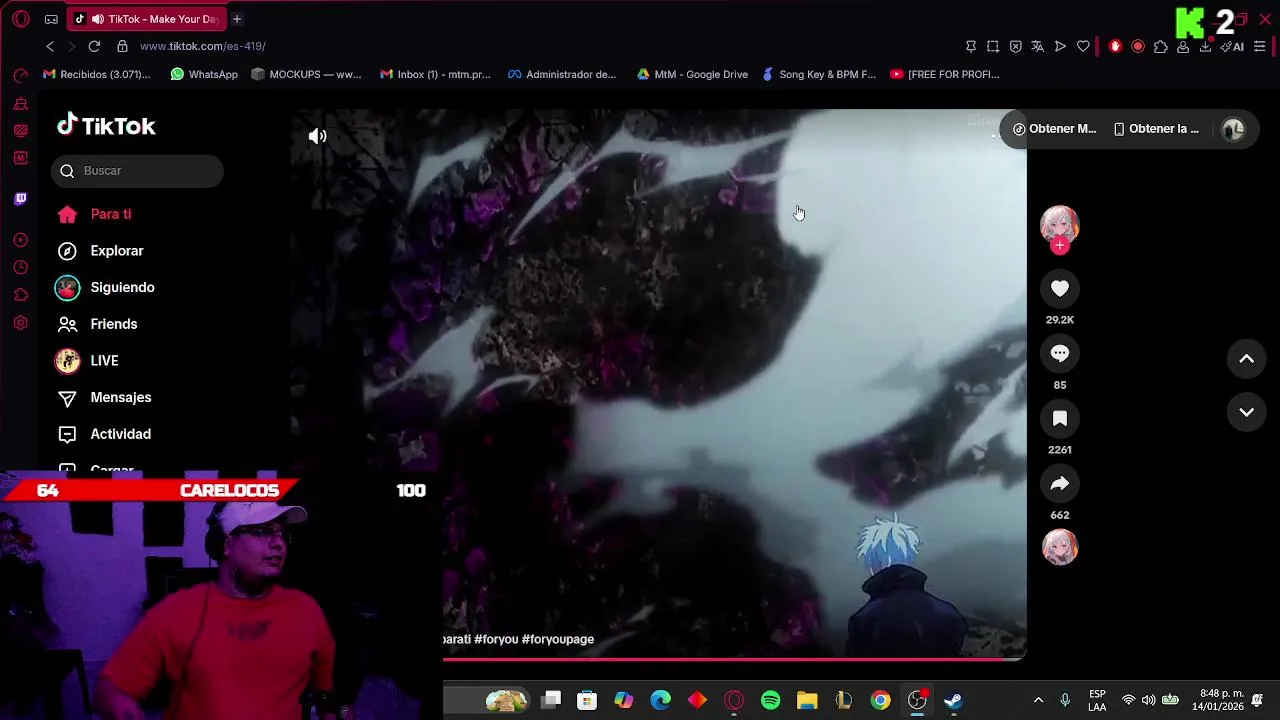This screenshot has width=1280, height=720.
Task: Click the translate page icon
Action: tap(1037, 46)
